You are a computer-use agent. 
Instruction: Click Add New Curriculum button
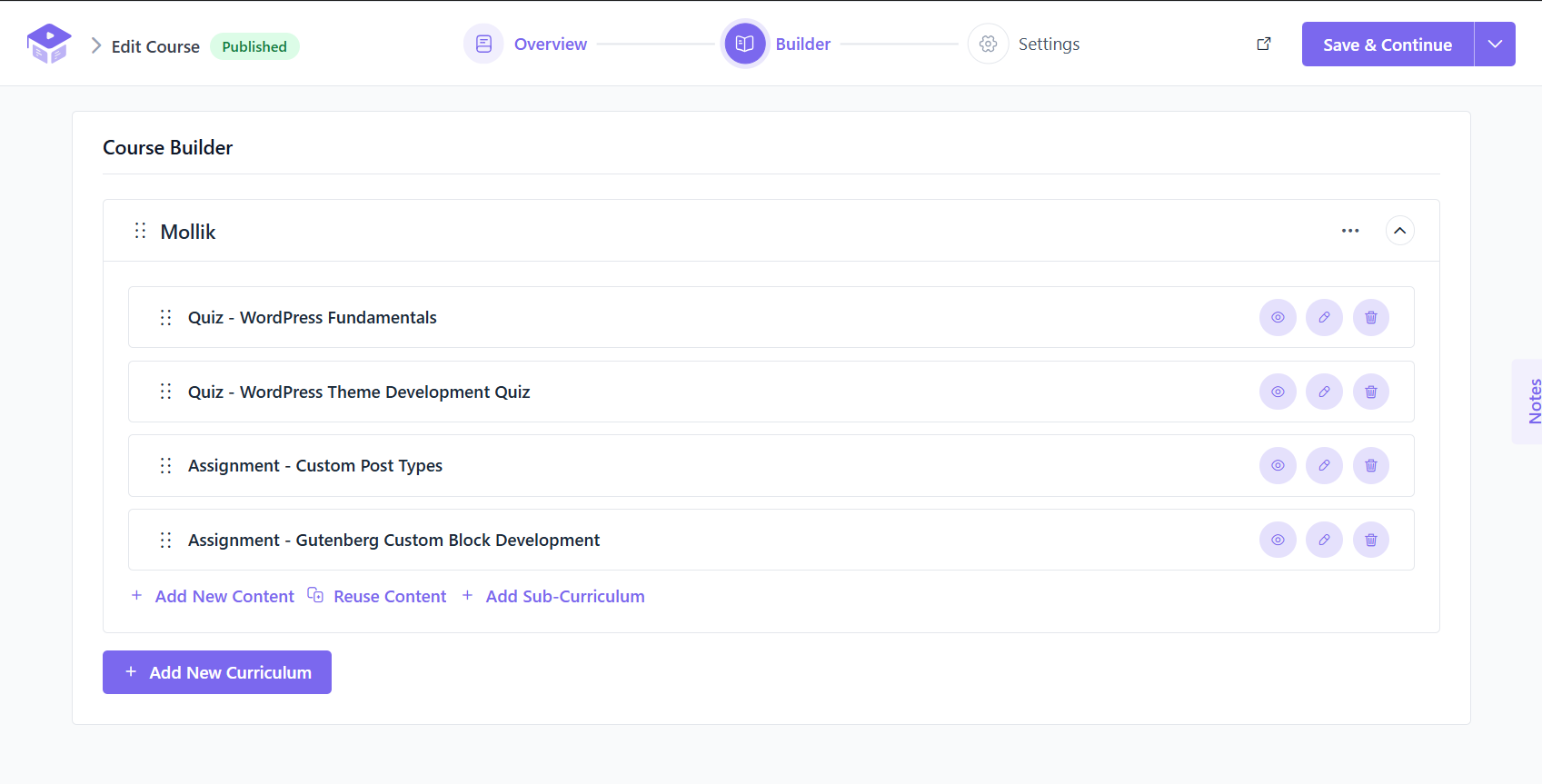[x=217, y=672]
